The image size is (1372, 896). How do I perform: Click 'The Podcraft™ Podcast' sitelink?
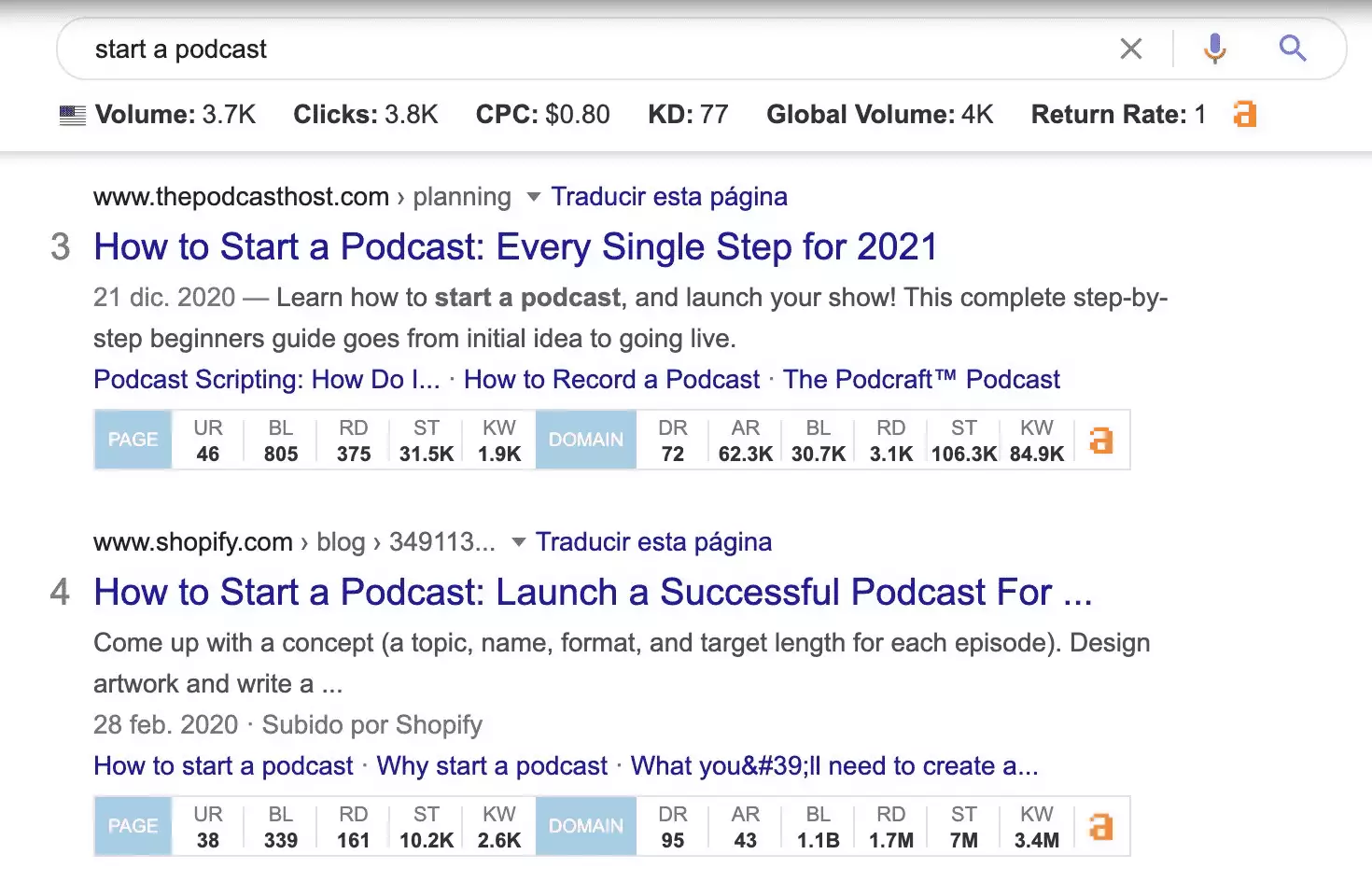tap(922, 379)
